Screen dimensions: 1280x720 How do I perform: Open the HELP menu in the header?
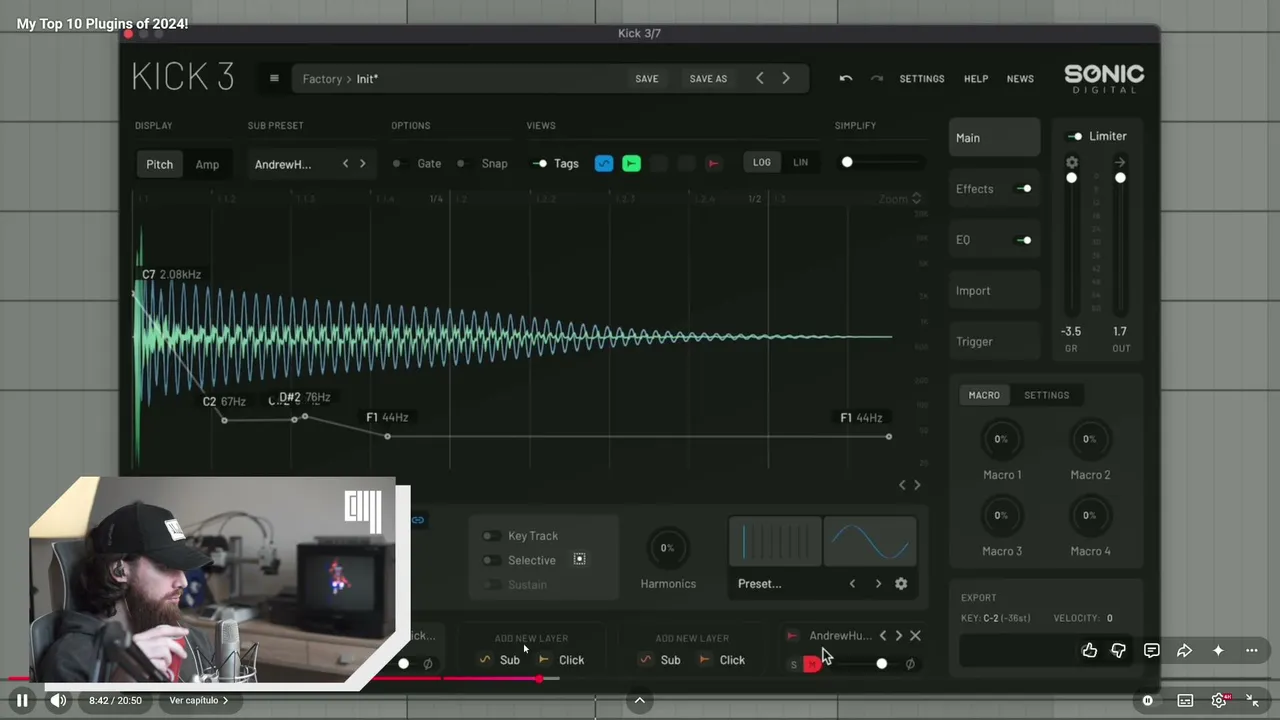976,79
